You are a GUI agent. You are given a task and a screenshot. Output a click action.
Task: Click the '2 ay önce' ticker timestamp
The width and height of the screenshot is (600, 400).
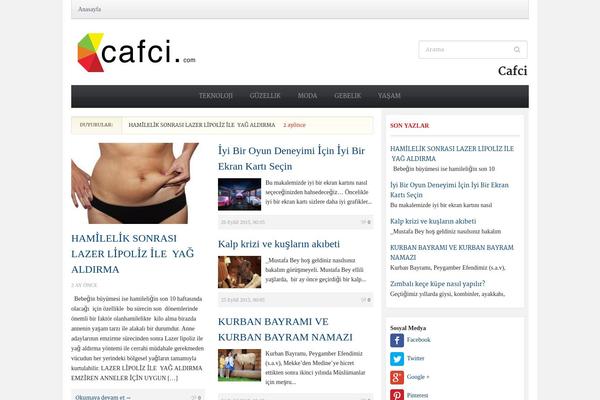(294, 125)
